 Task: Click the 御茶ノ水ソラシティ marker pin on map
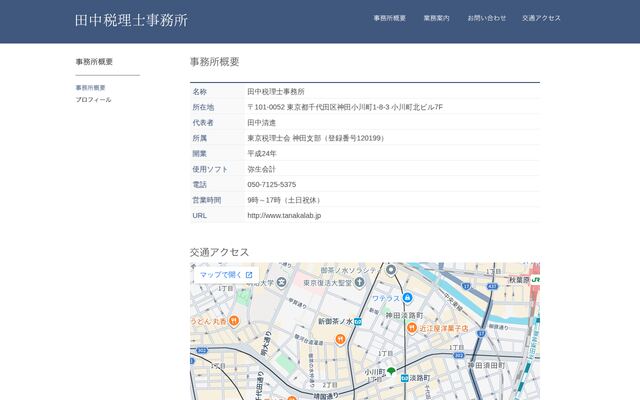tap(391, 270)
